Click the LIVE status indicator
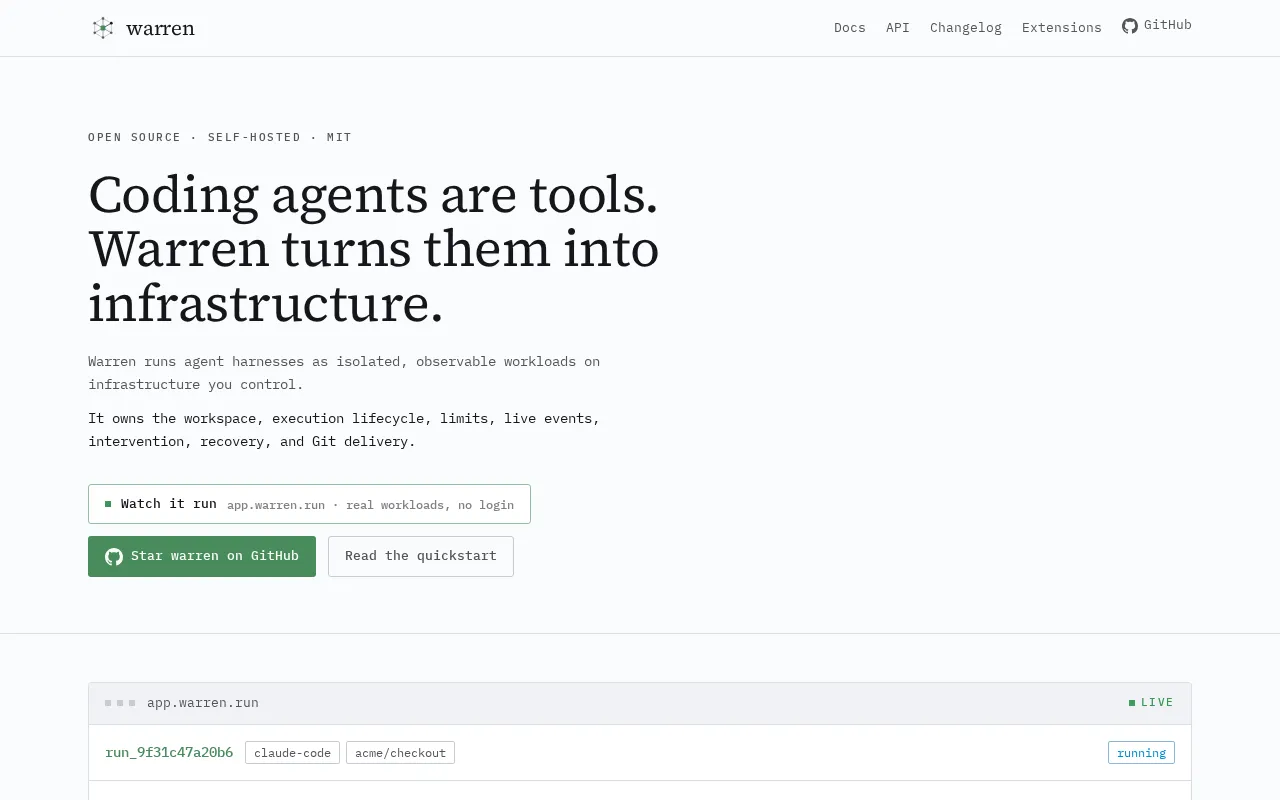This screenshot has height=800, width=1280. click(x=1152, y=703)
